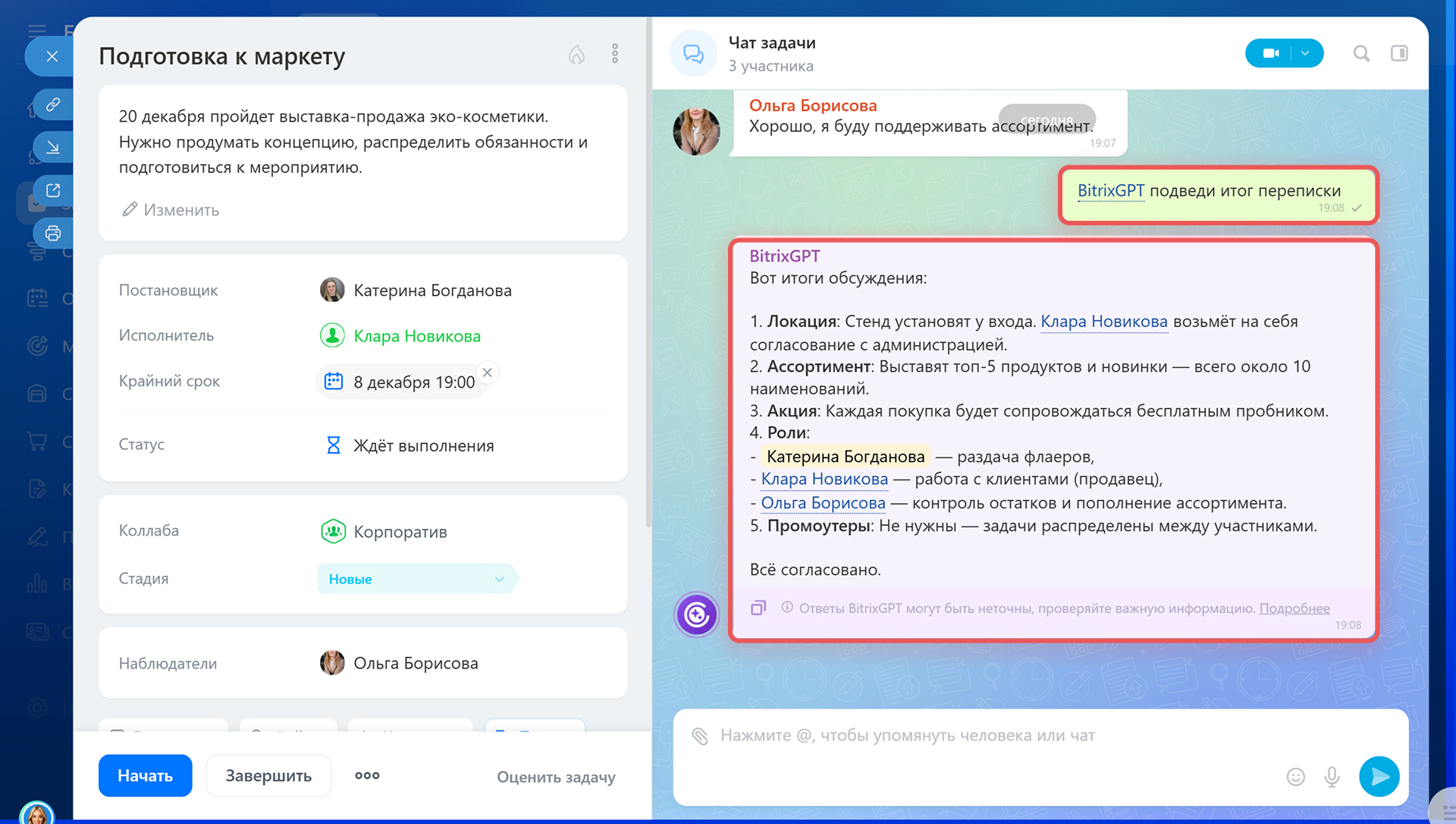This screenshot has width=1456, height=824.
Task: Start a video call in chat
Action: [1270, 53]
